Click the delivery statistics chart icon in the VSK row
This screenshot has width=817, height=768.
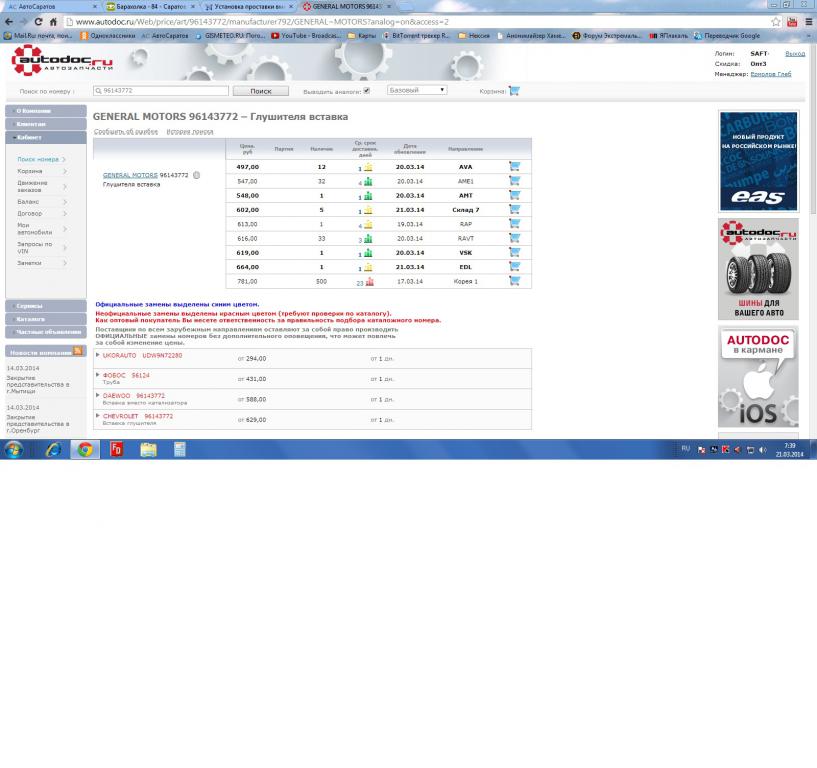368,253
